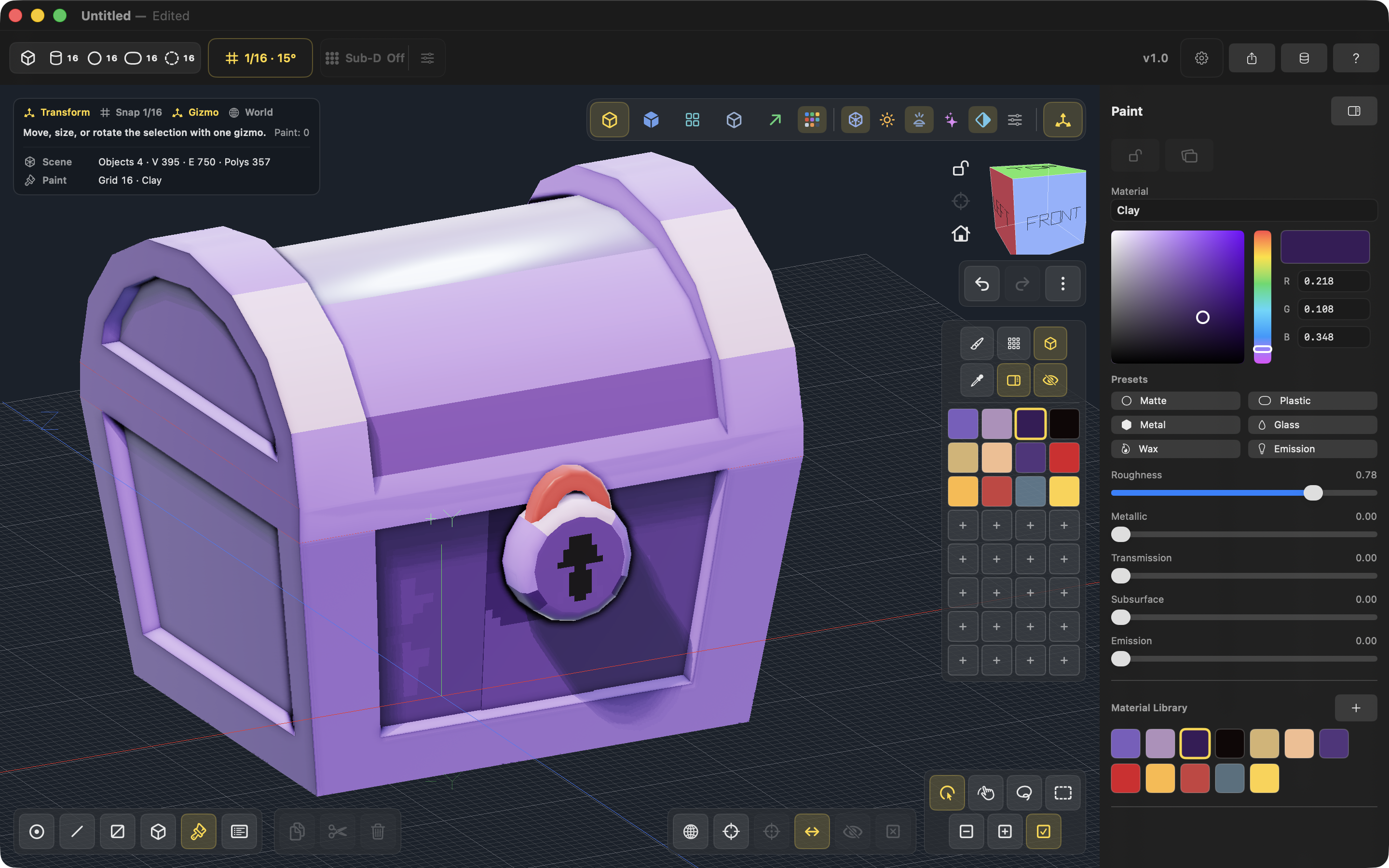Apply the Emission preset
Viewport: 1389px width, 868px height.
(x=1312, y=449)
